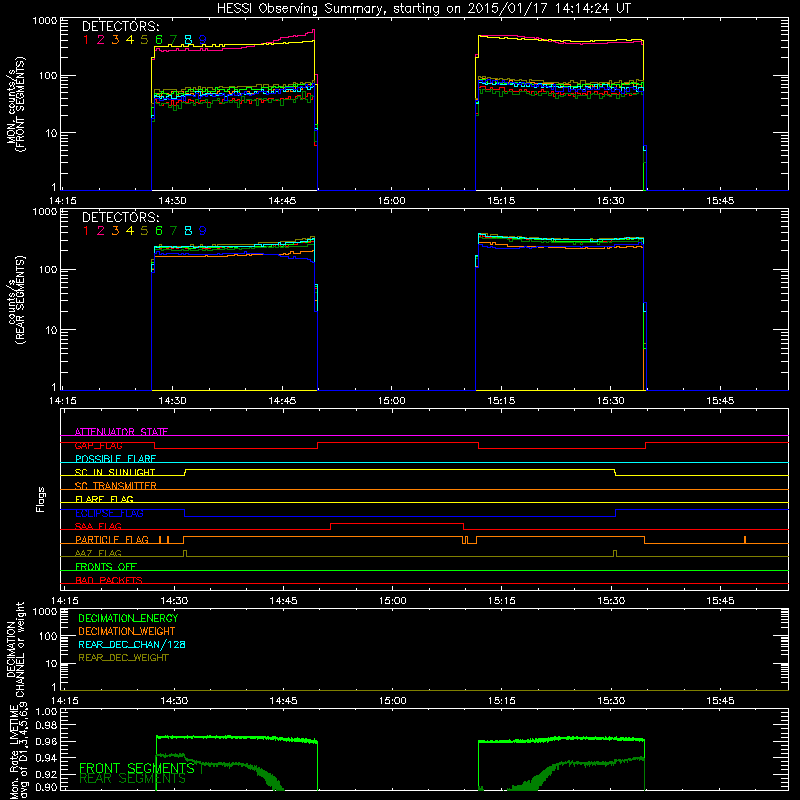This screenshot has width=800, height=800.
Task: Click detector 8 in front segments legend
Action: 188,40
